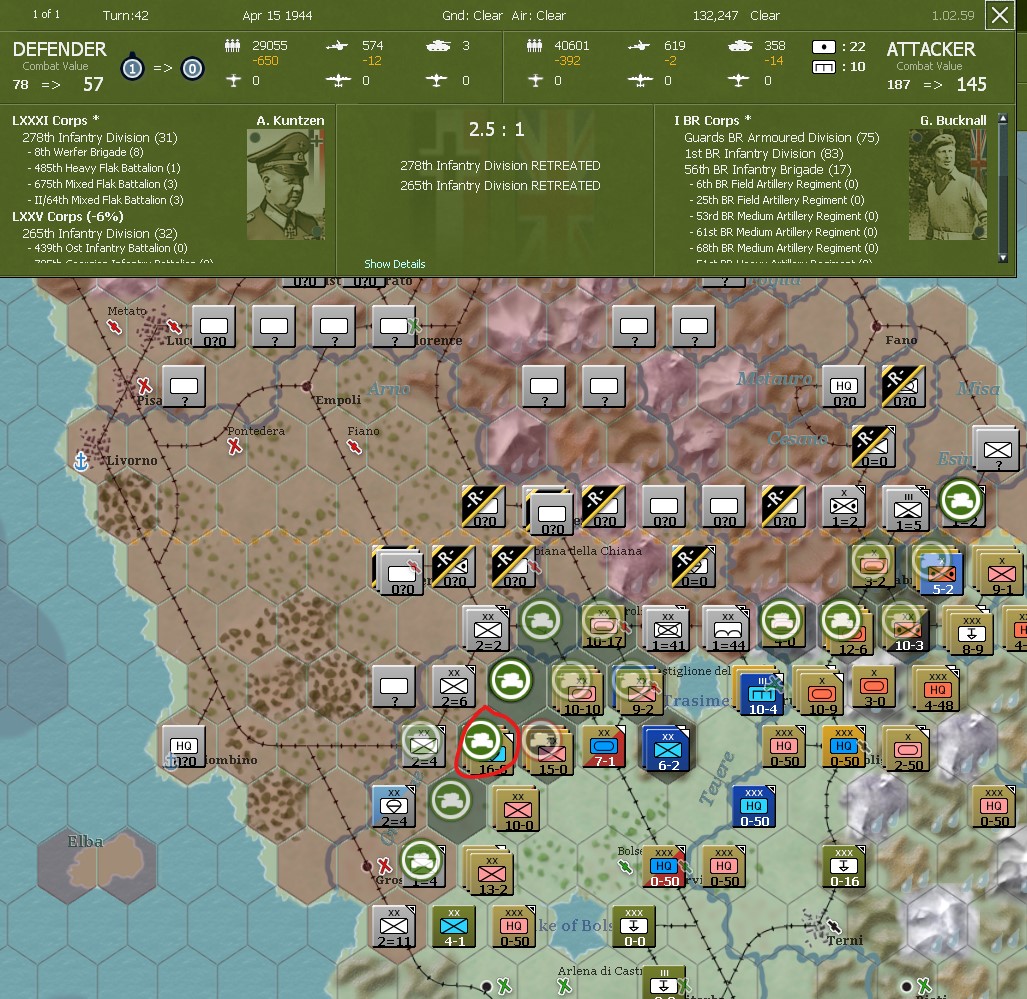Click the Pontedera airfield marker
1027x999 pixels.
tap(234, 446)
